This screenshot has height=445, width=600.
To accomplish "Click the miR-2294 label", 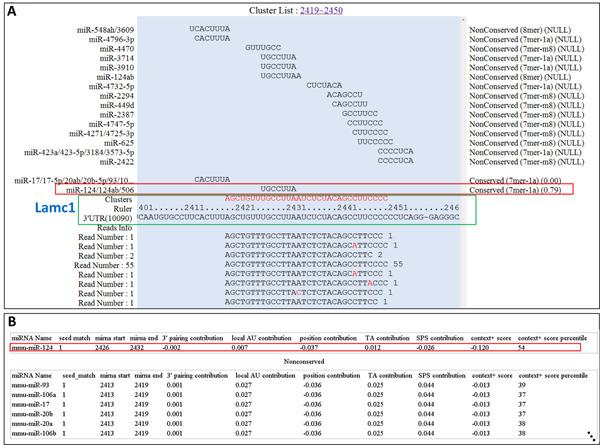I will (x=117, y=96).
